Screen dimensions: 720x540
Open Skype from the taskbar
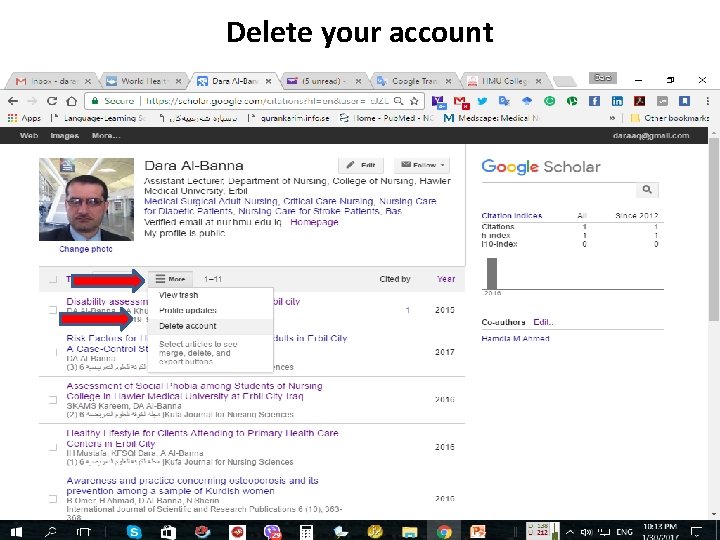[x=134, y=532]
